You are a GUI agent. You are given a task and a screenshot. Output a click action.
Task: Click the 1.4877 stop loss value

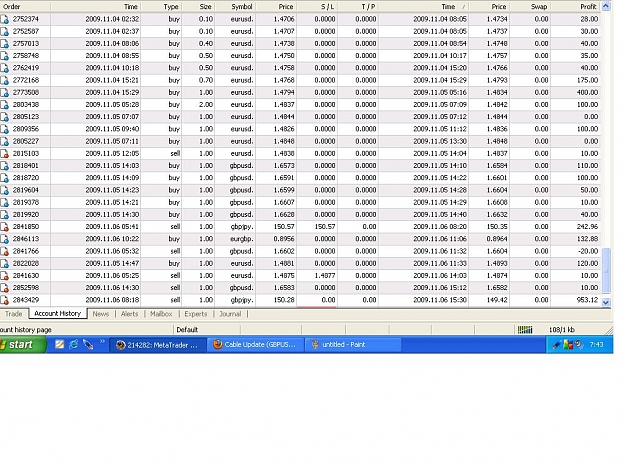tap(325, 276)
